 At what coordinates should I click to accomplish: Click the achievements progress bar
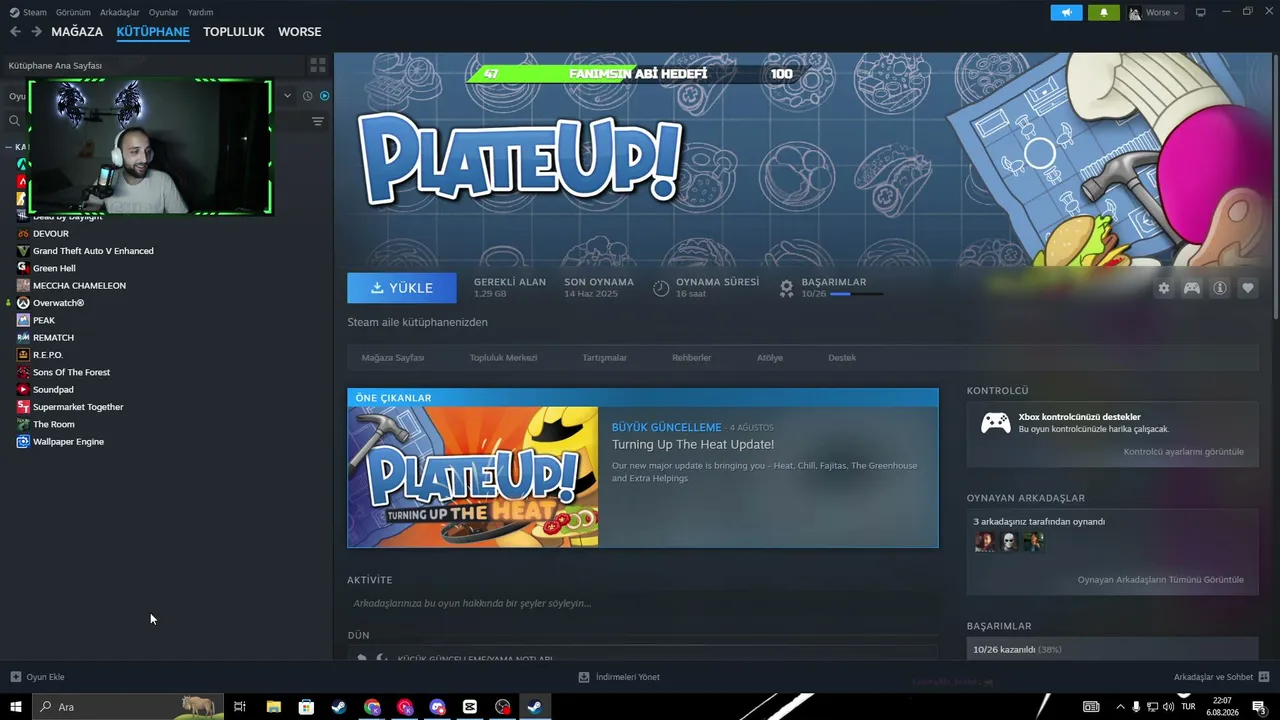[856, 294]
